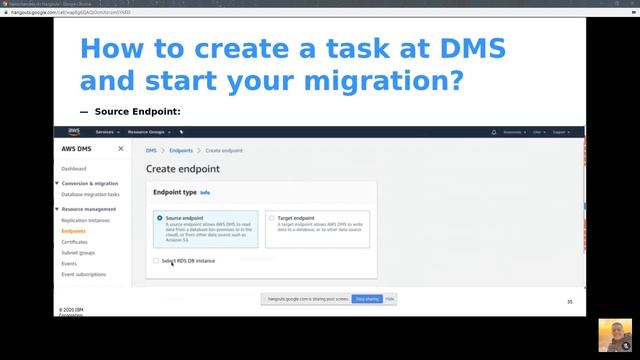The width and height of the screenshot is (640, 360).
Task: Open the Services dropdown menu
Action: point(107,132)
